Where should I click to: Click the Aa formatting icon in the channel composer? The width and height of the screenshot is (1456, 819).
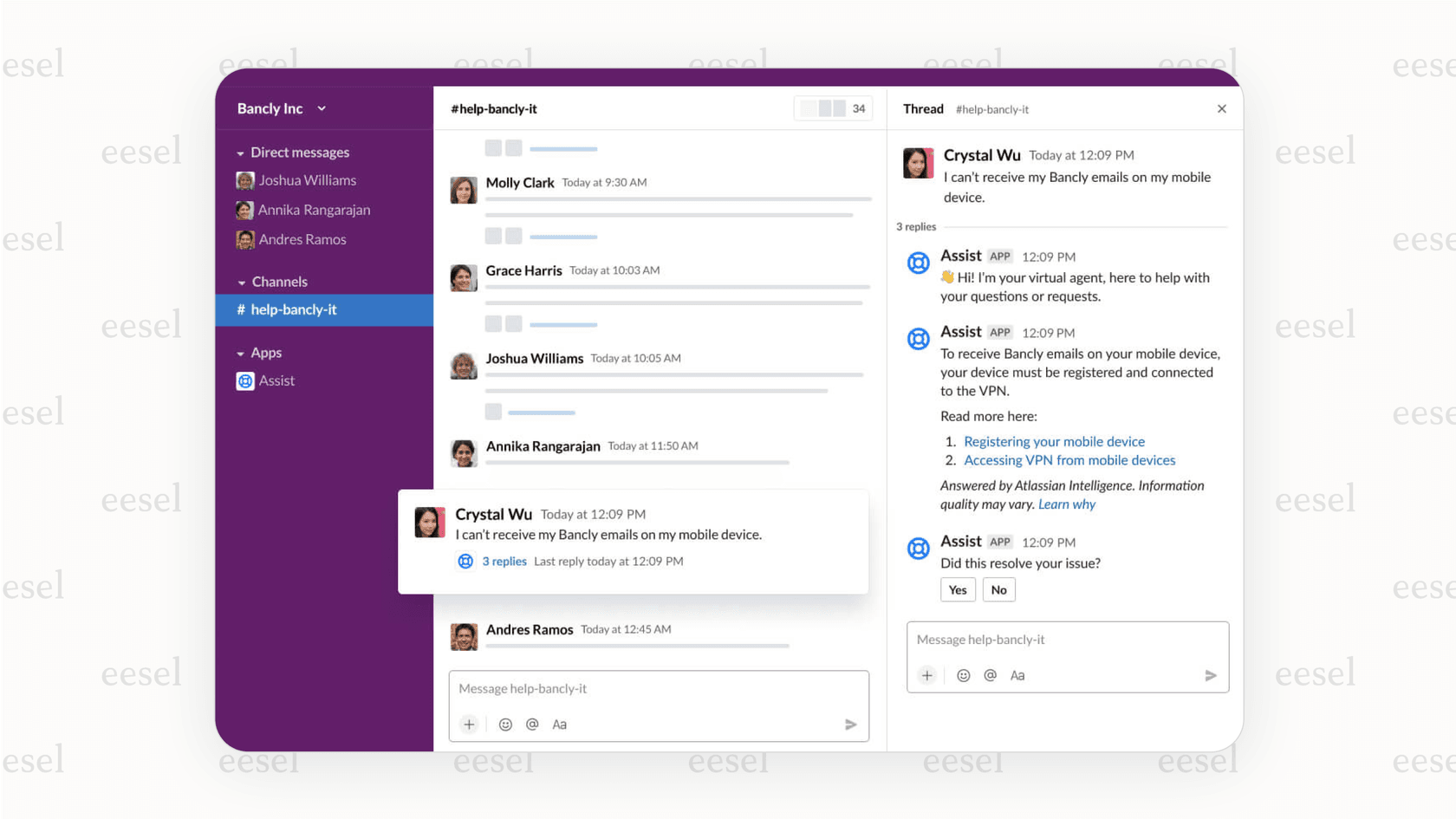(559, 724)
